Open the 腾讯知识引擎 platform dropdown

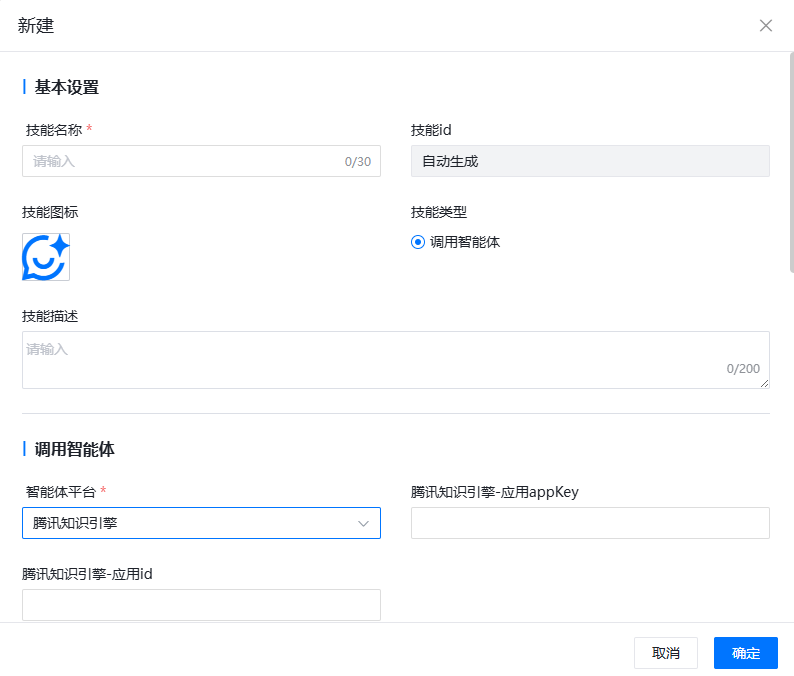(x=200, y=523)
